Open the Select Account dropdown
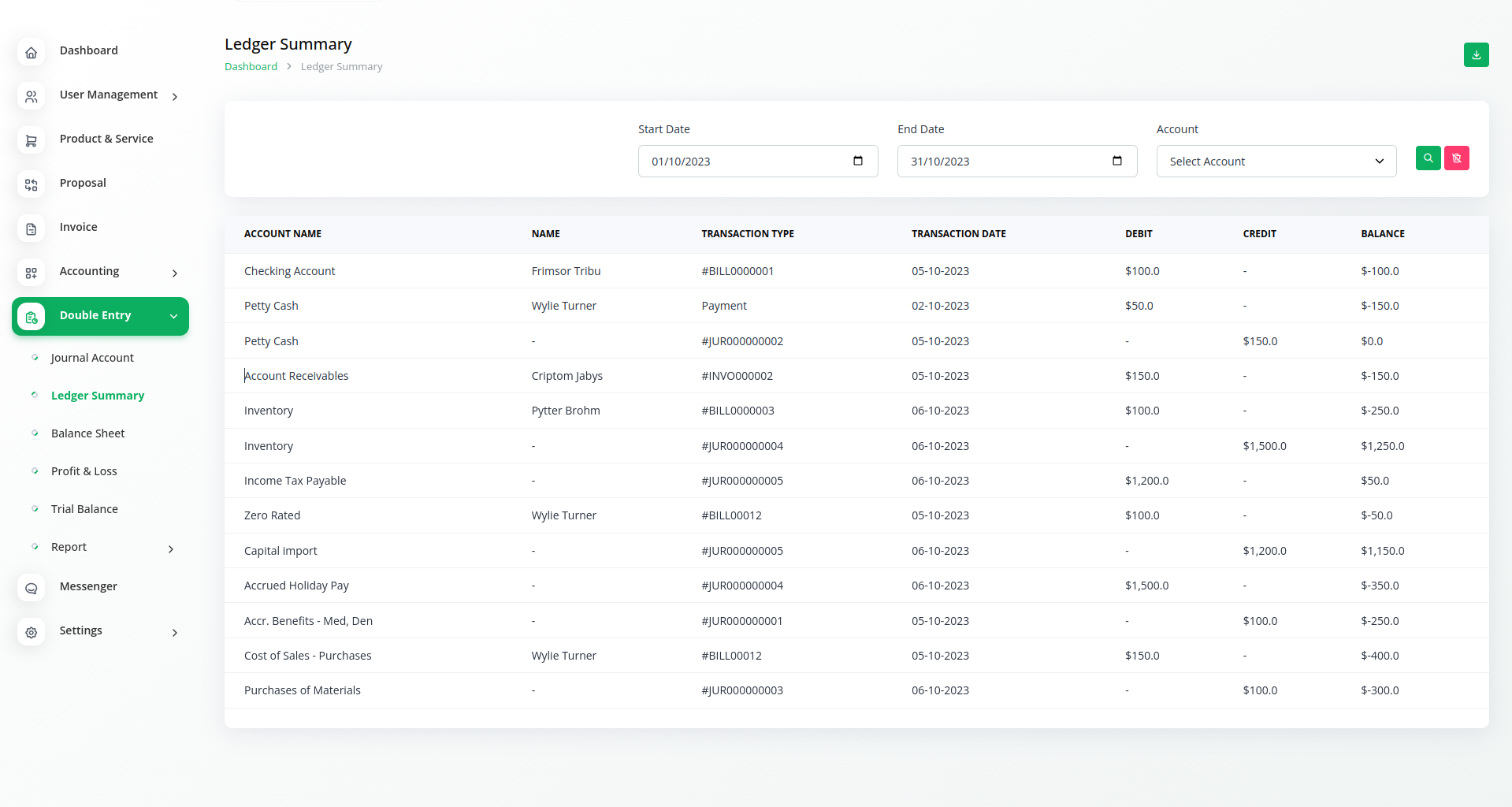 click(x=1276, y=162)
